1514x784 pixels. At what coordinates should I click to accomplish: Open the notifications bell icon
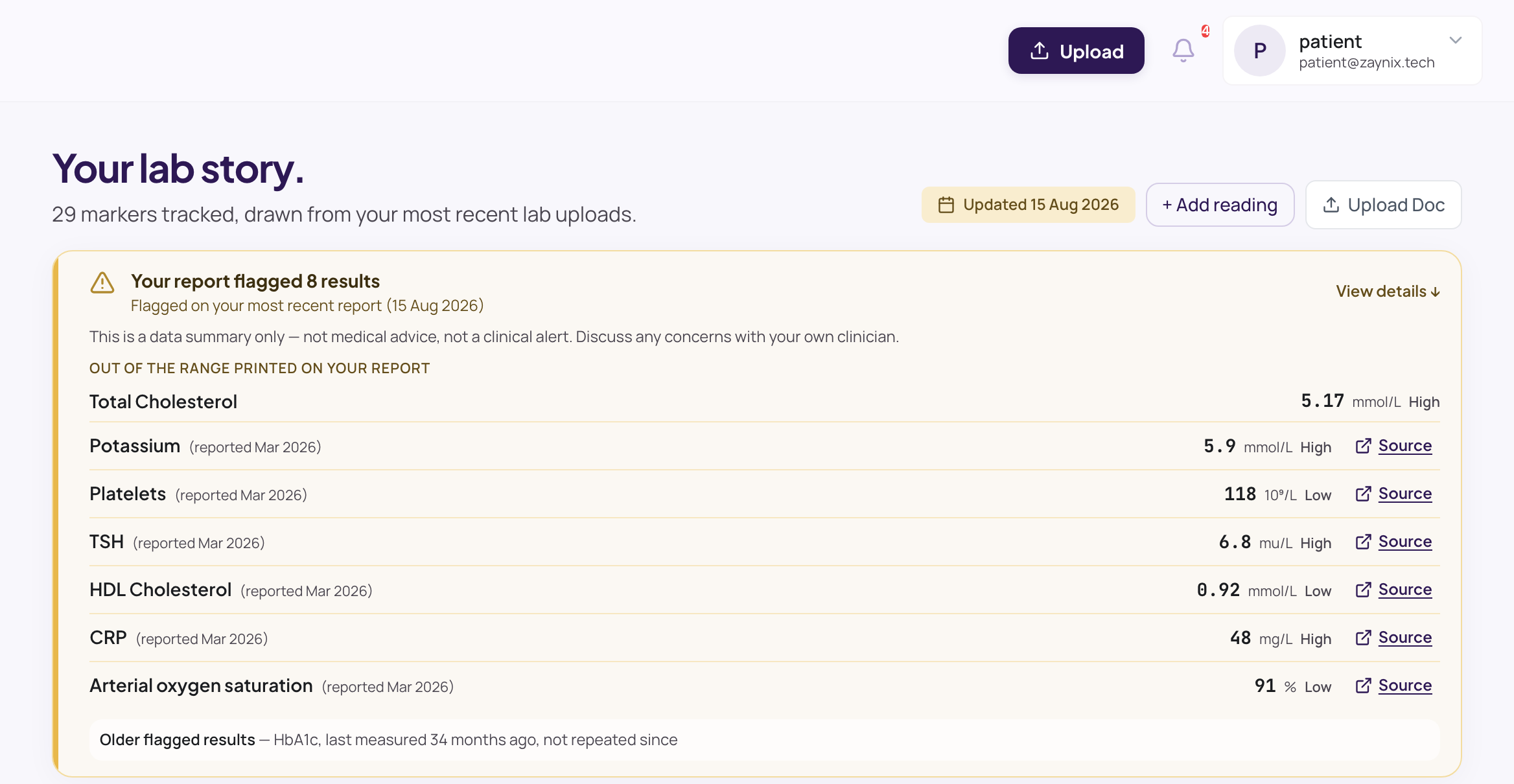1183,51
